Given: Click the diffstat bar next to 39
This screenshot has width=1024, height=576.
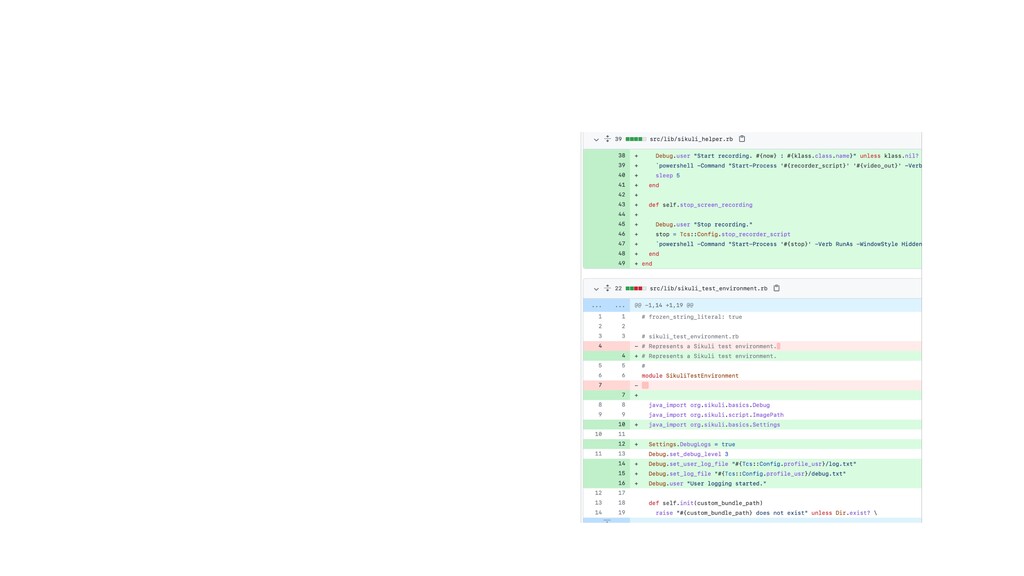Looking at the screenshot, I should [x=635, y=139].
